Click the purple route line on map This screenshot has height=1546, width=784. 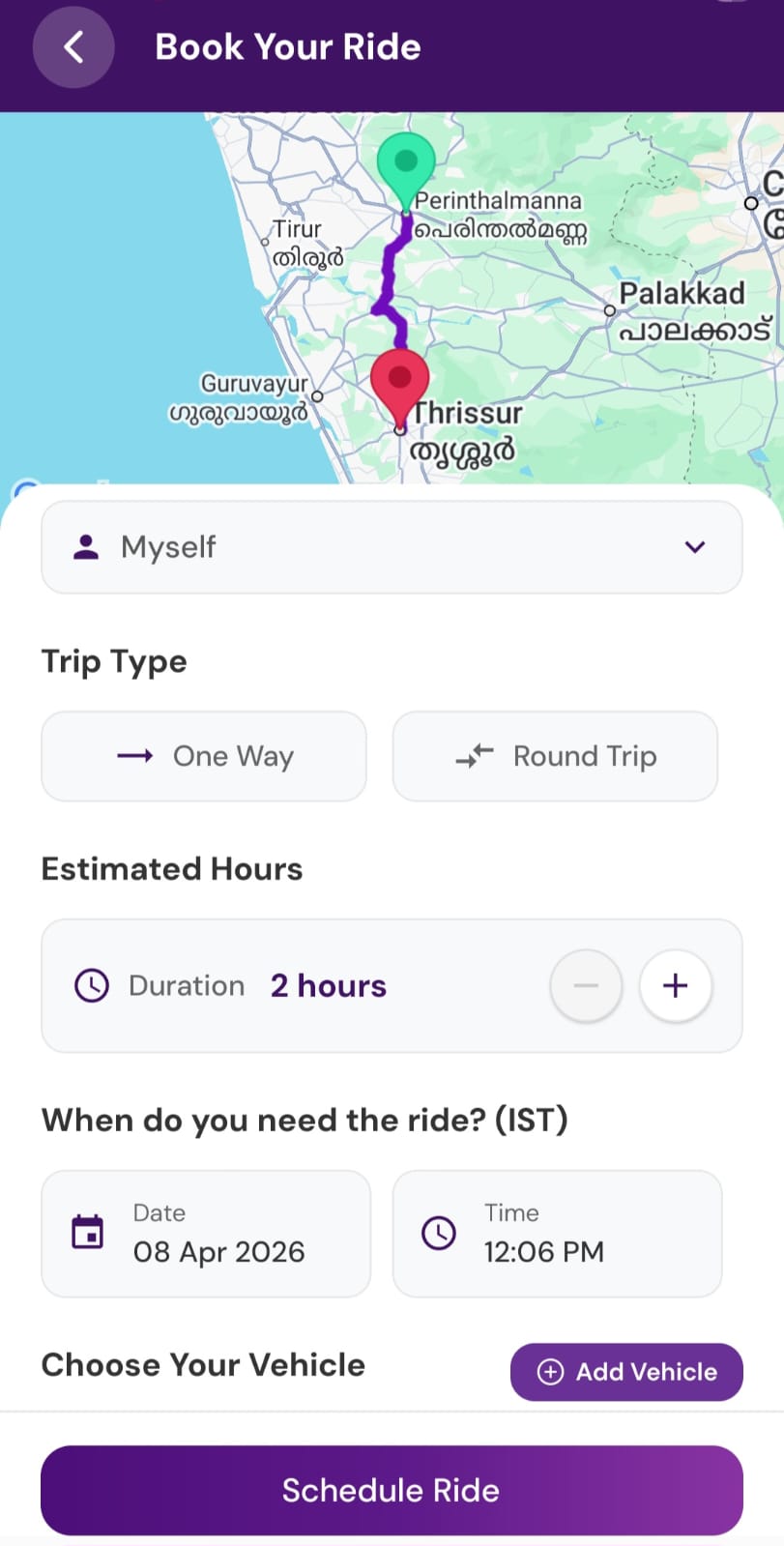point(389,280)
